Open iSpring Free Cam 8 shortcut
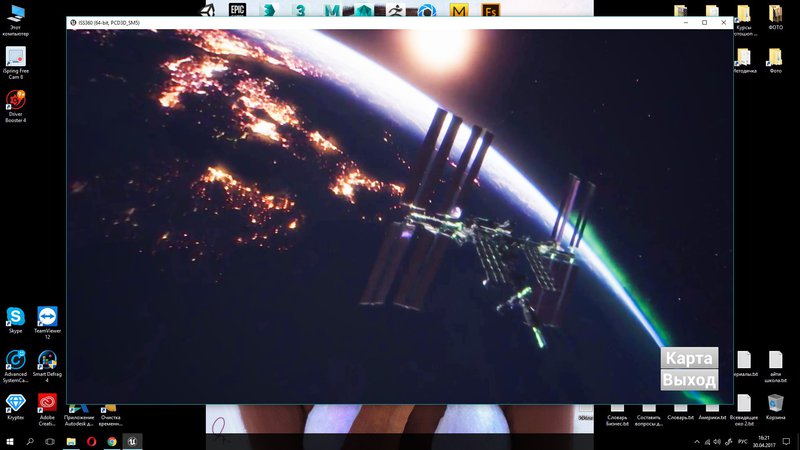 coord(16,57)
